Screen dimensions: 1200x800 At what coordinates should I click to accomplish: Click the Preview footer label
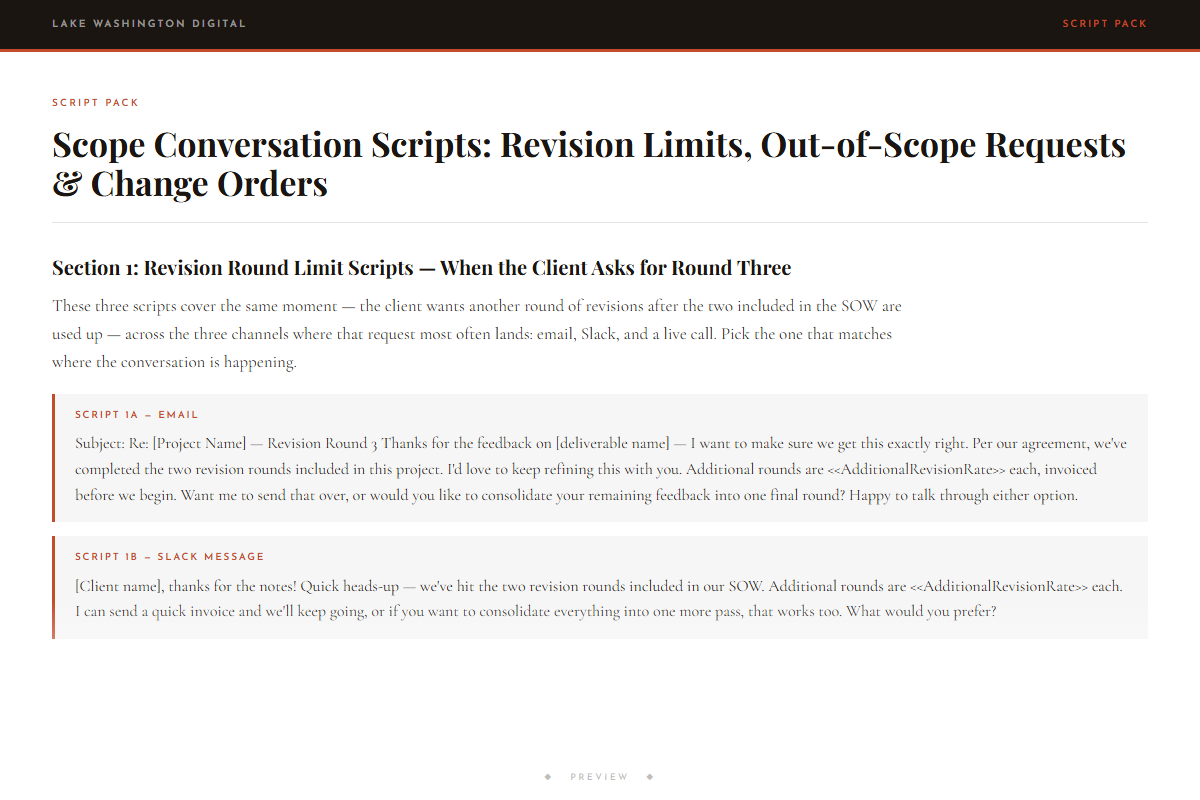point(599,777)
